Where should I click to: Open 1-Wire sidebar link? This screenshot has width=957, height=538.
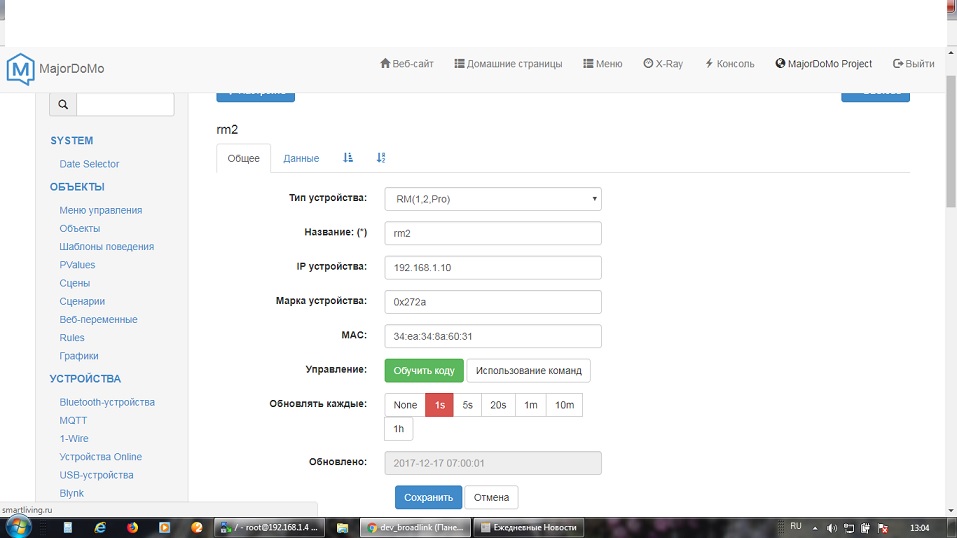pos(74,438)
